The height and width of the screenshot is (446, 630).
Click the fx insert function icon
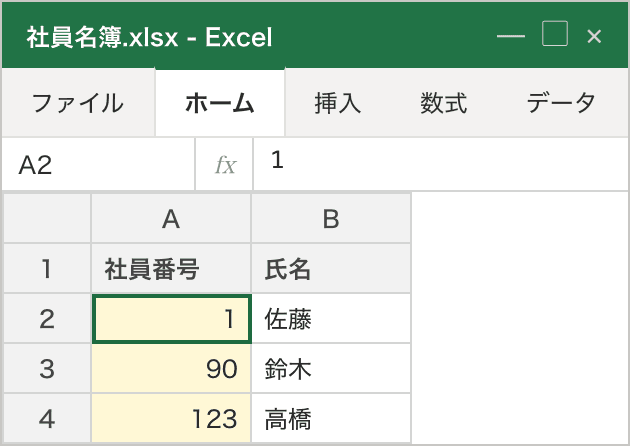225,164
